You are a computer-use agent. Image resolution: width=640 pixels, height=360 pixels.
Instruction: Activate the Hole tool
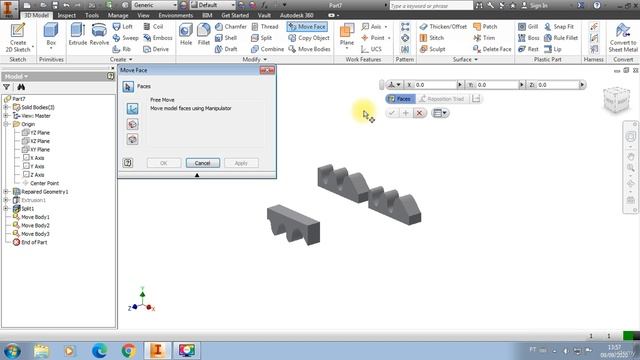[186, 35]
